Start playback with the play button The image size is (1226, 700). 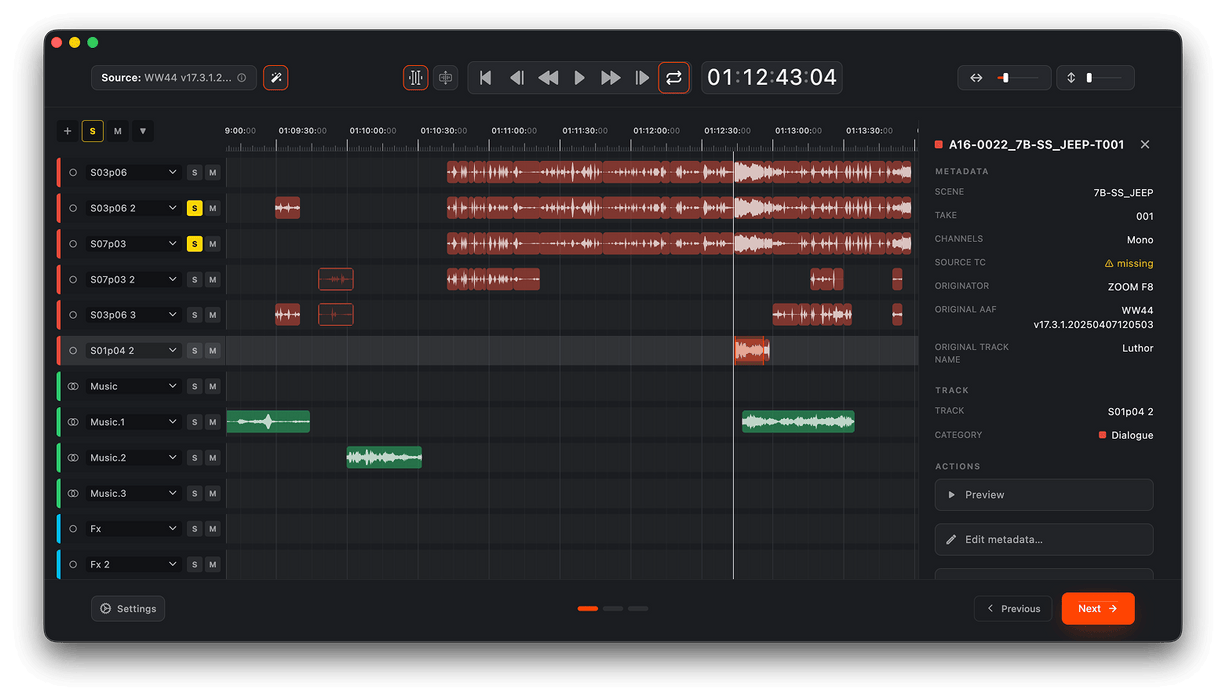pos(579,77)
